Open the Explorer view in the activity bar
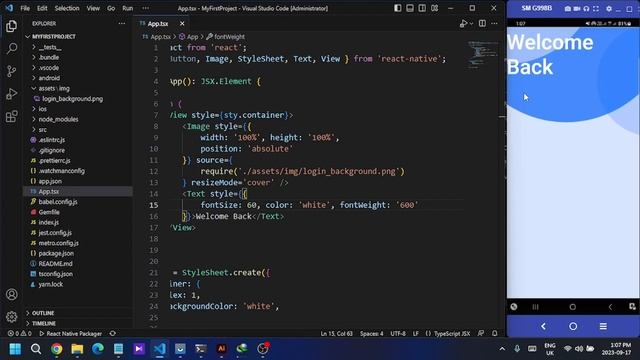The height and width of the screenshot is (360, 640). tap(11, 26)
